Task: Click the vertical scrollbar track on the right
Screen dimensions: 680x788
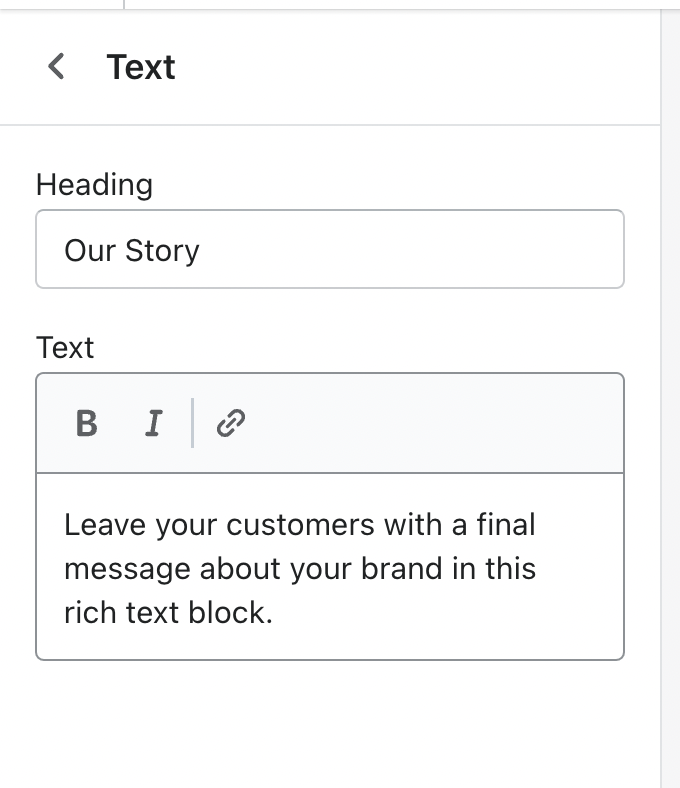Action: coord(671,400)
